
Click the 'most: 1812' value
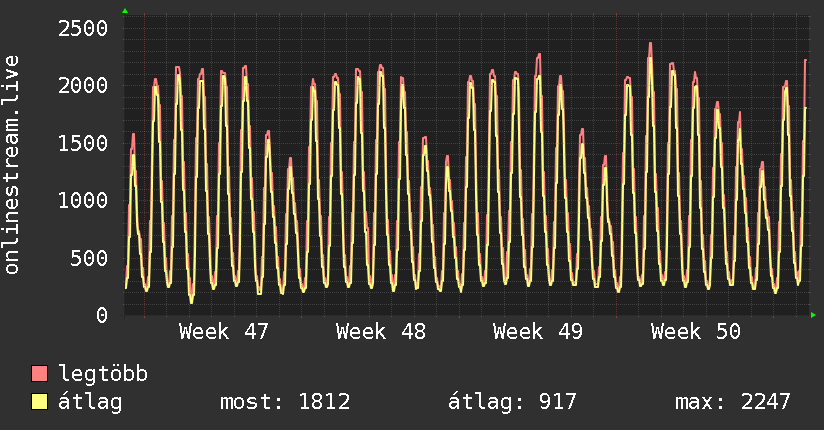[x=285, y=402]
